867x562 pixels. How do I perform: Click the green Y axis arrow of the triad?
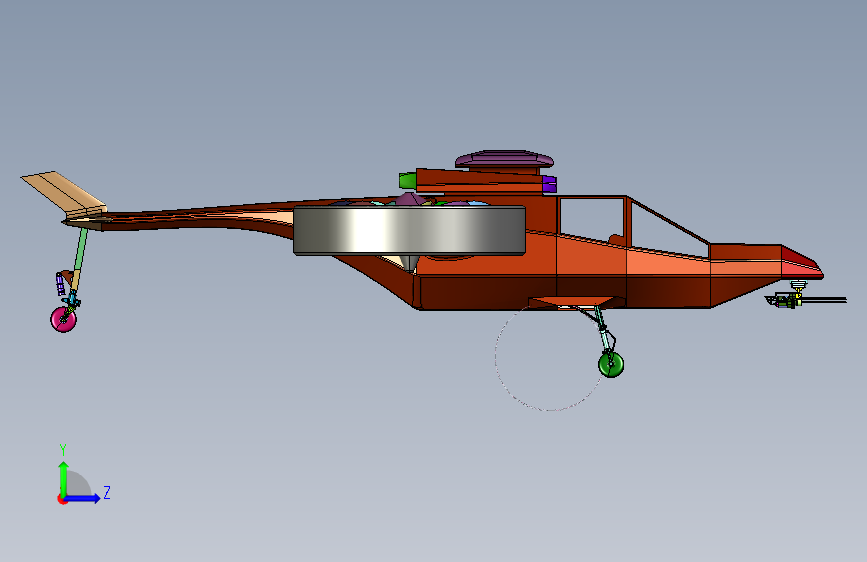click(64, 479)
